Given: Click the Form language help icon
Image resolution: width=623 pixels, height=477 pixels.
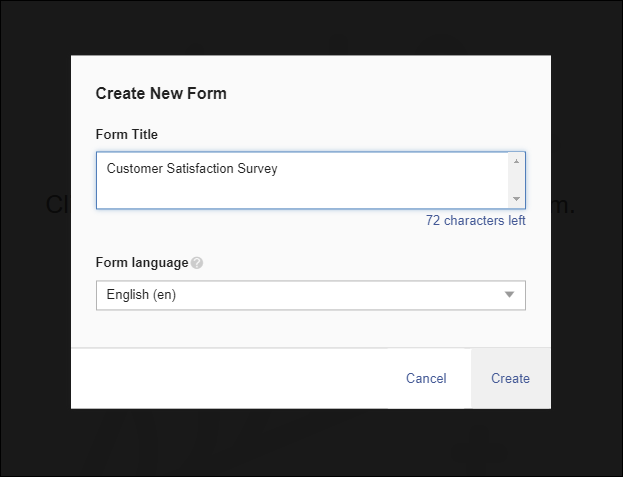Looking at the screenshot, I should (x=197, y=263).
